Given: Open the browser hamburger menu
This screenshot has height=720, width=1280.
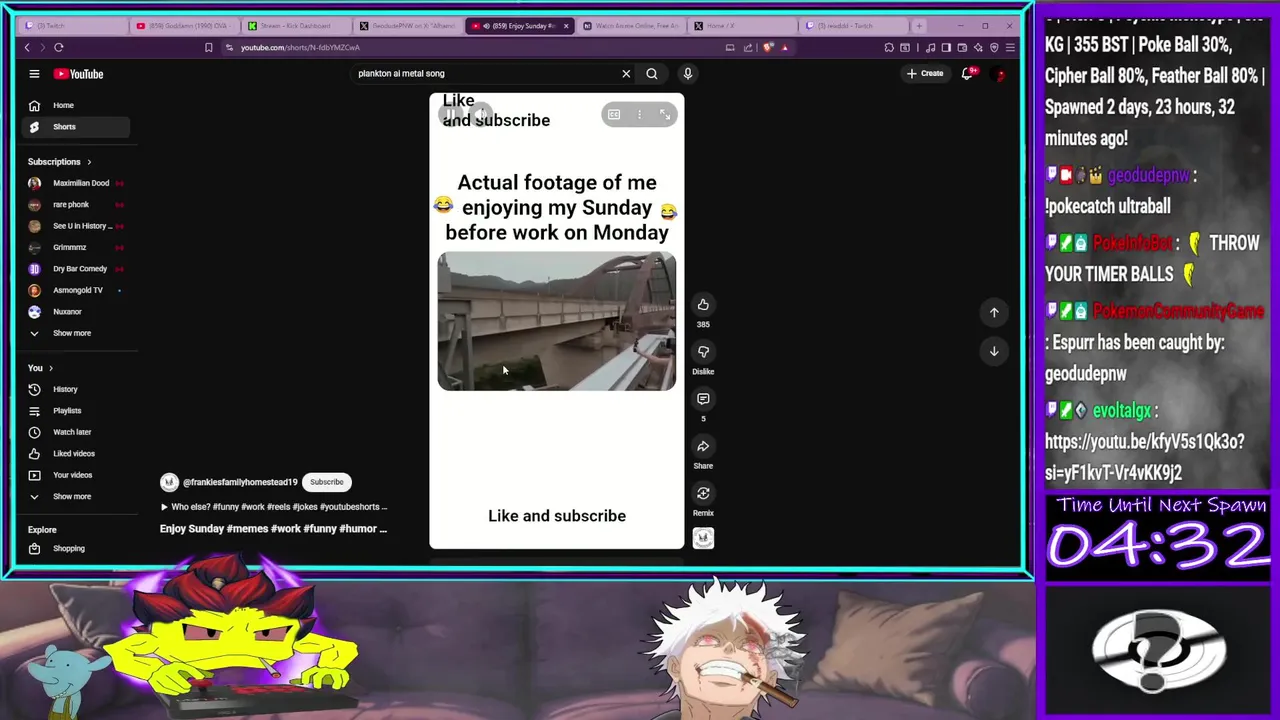Looking at the screenshot, I should click(x=1010, y=47).
